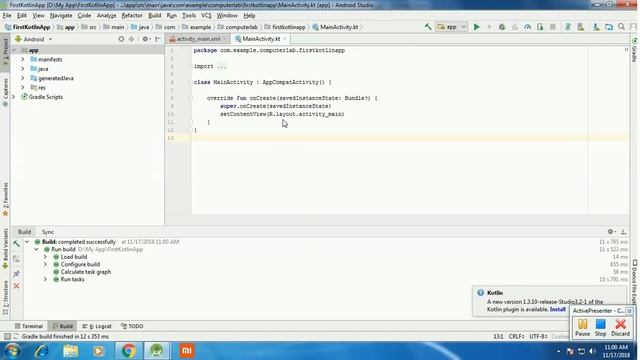Open the AVD Manager icon

[x=580, y=27]
